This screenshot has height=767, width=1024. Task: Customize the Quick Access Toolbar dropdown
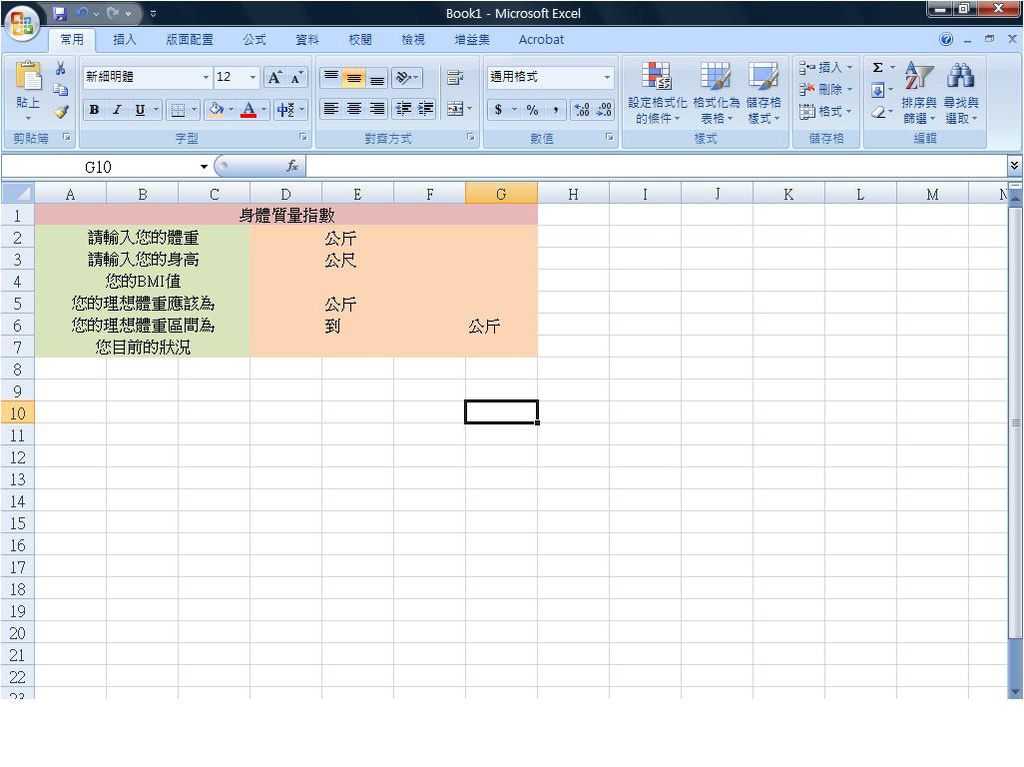point(153,13)
